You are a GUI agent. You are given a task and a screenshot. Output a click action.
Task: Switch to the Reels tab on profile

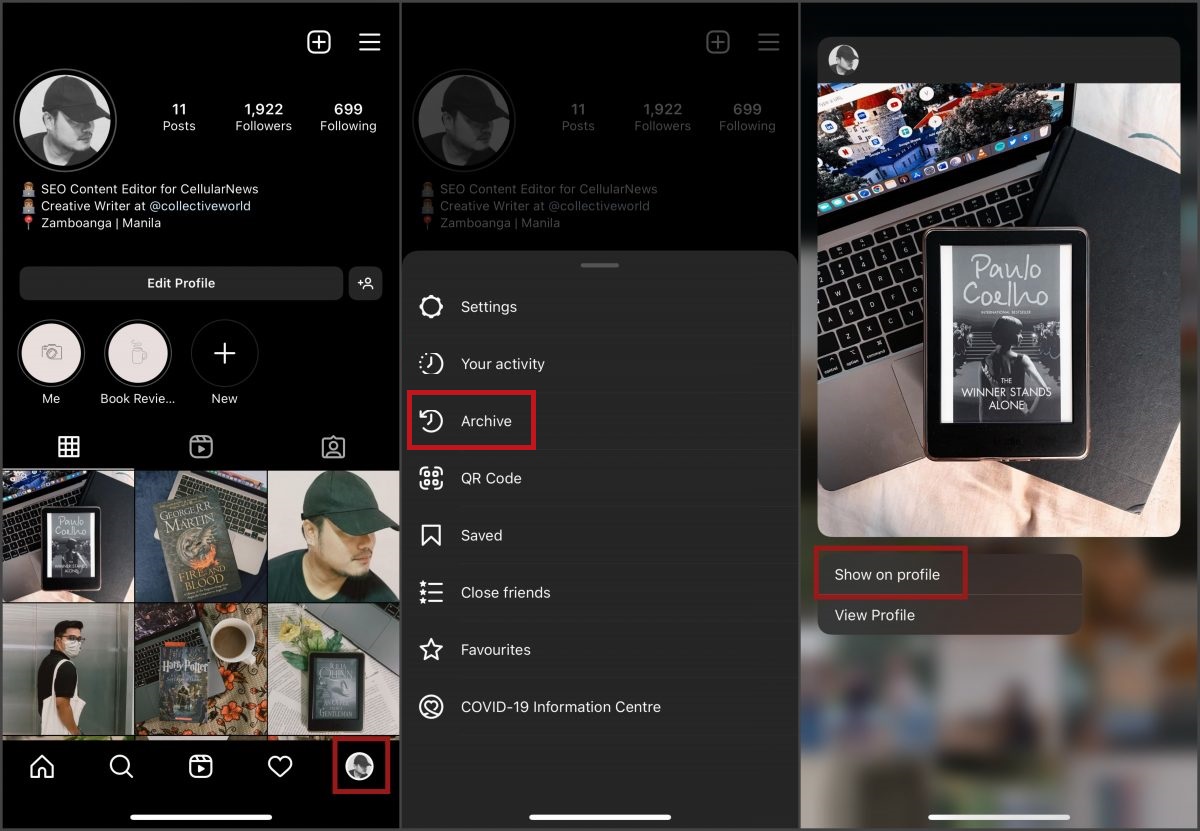tap(201, 447)
